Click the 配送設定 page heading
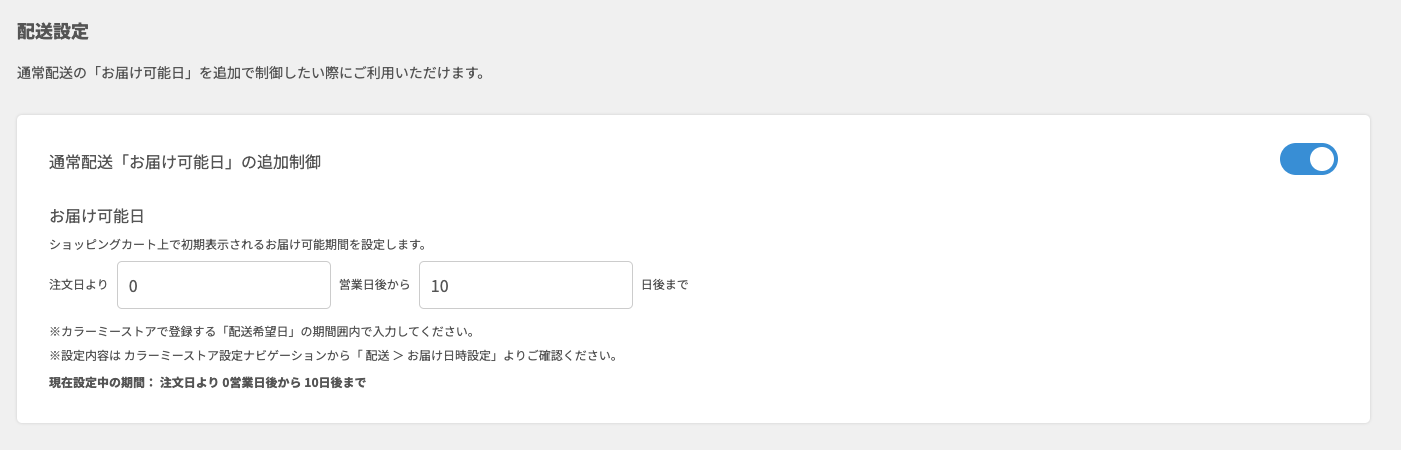The height and width of the screenshot is (450, 1401). [53, 31]
